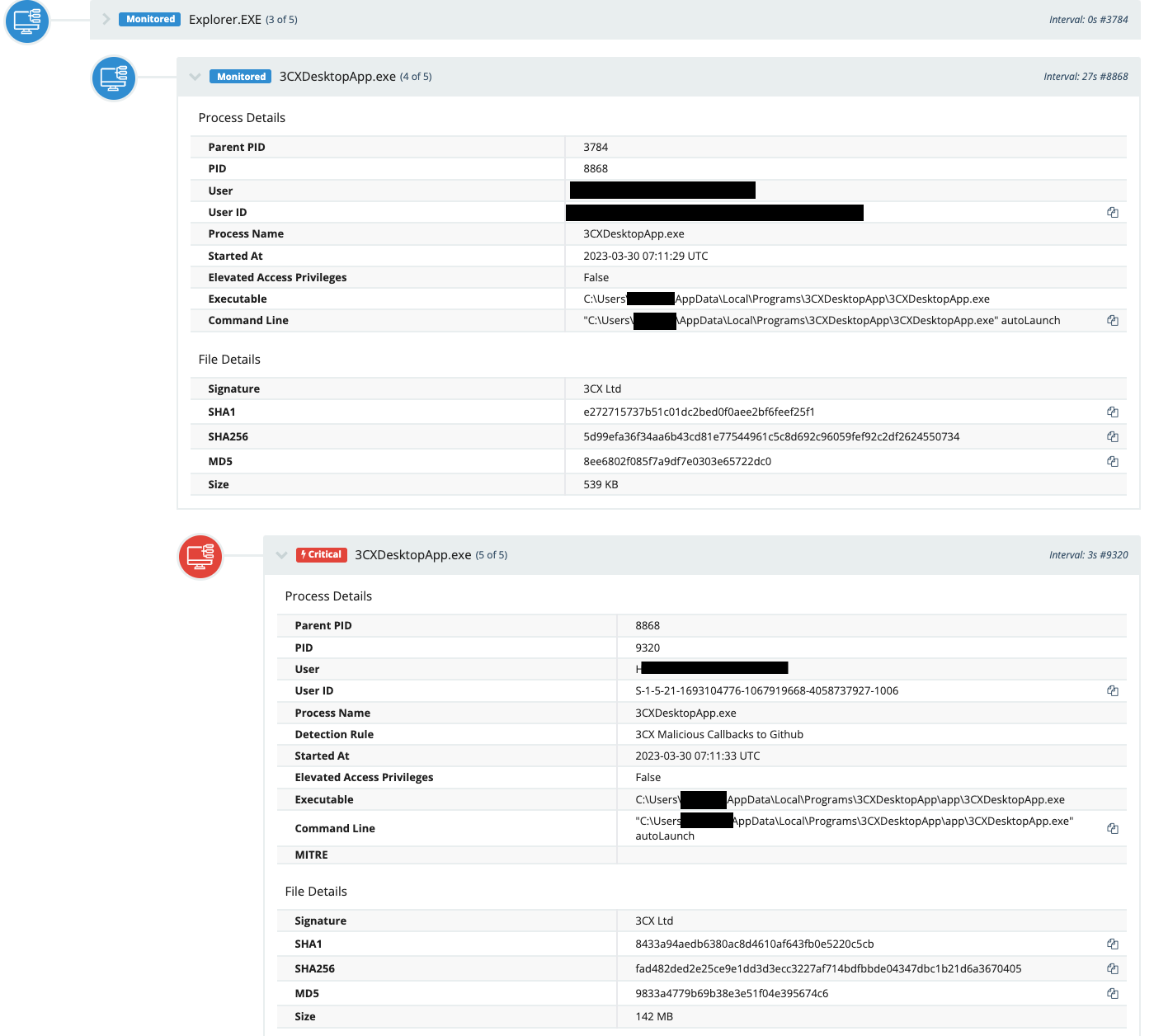1154x1036 pixels.
Task: Click the red critical process icon
Action: click(x=200, y=557)
